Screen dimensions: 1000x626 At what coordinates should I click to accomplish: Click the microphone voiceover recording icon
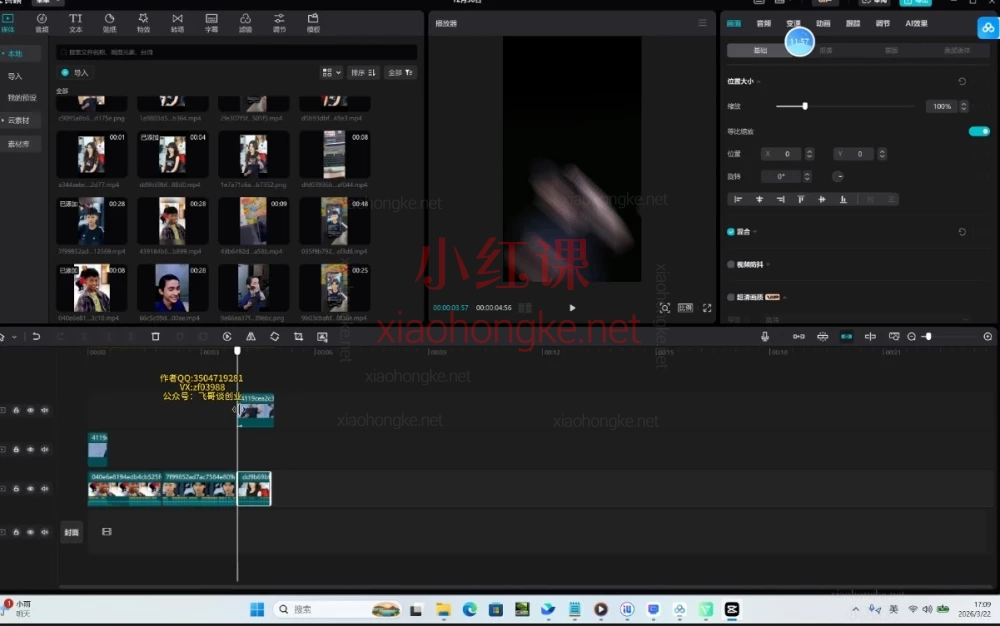(765, 336)
